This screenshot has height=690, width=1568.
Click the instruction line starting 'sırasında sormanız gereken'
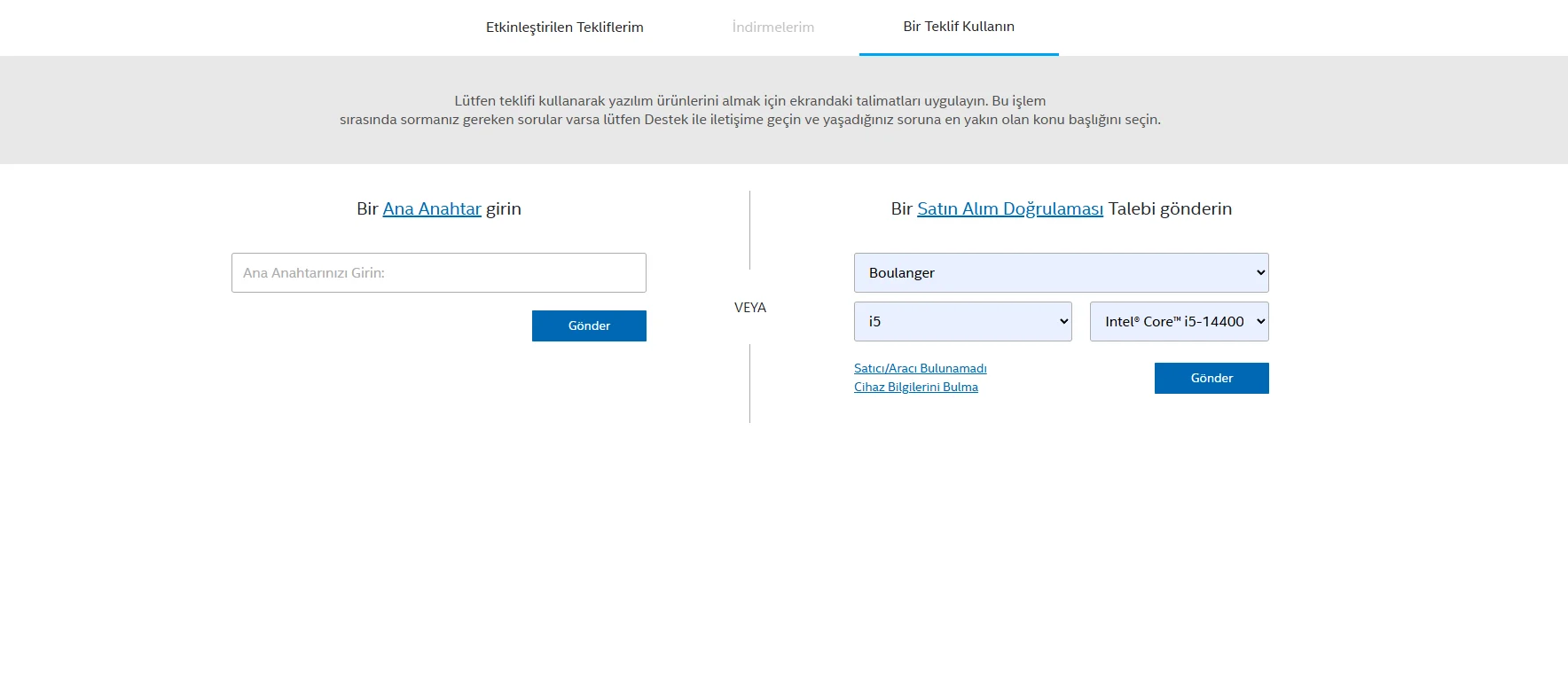pyautogui.click(x=750, y=120)
